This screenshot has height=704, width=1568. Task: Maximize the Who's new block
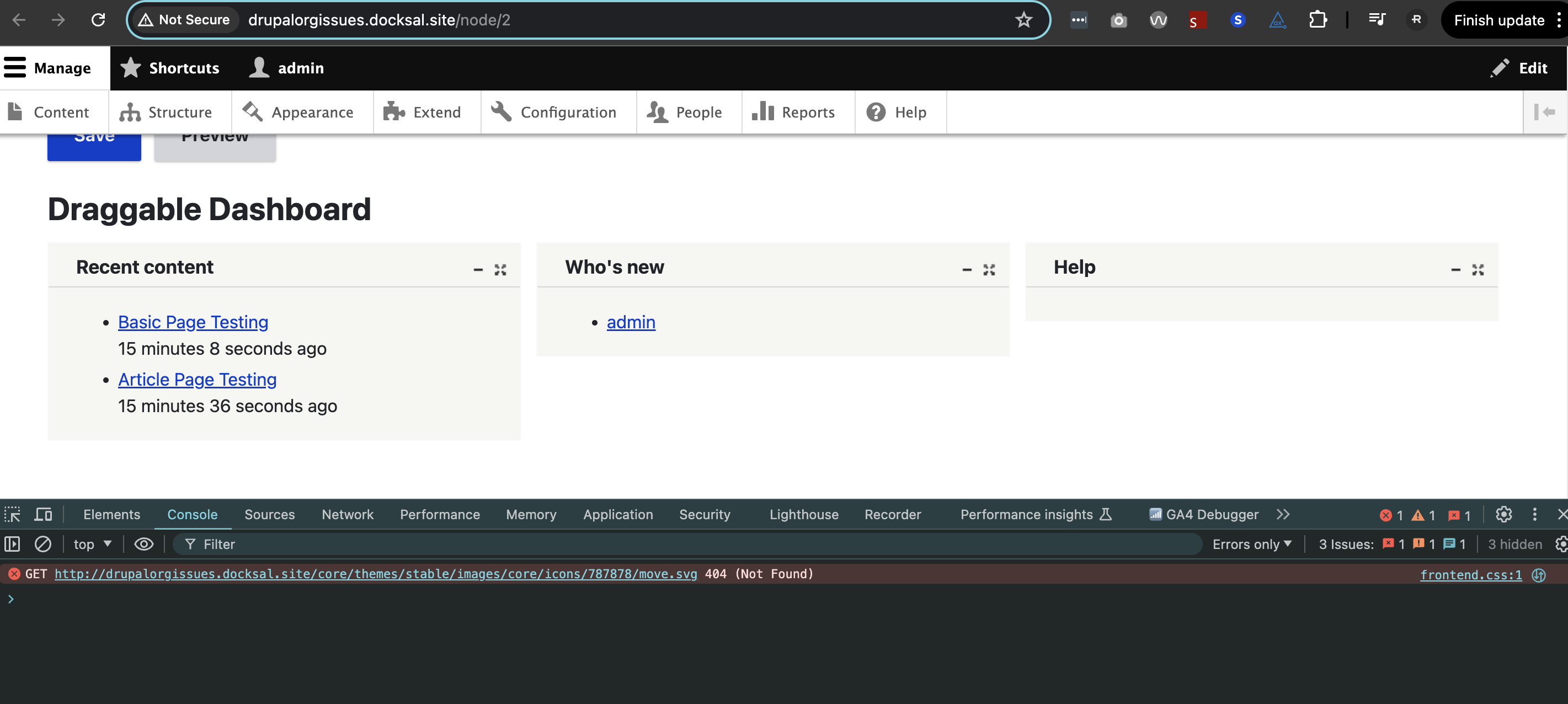click(989, 270)
